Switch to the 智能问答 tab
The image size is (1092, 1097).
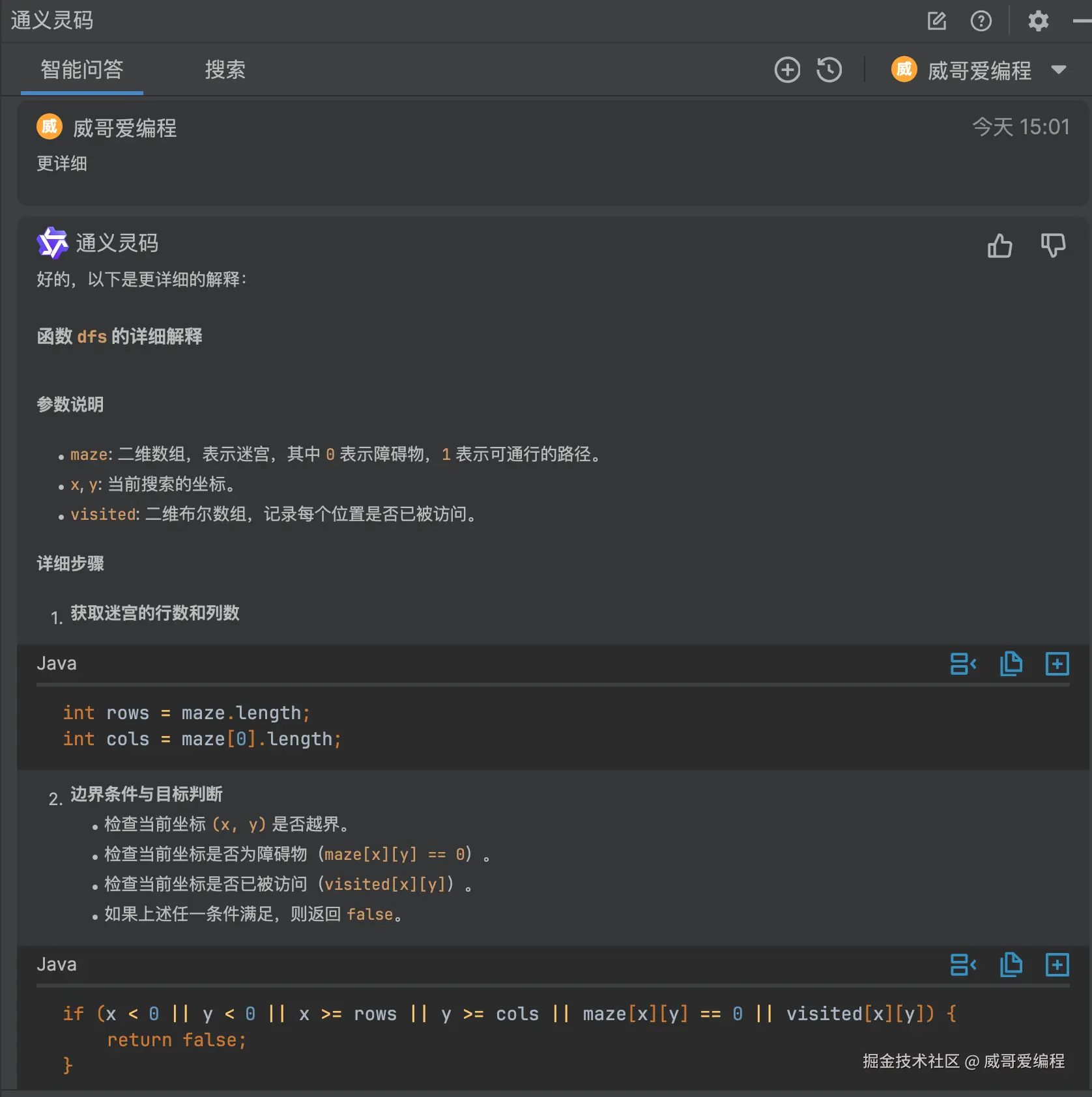82,70
